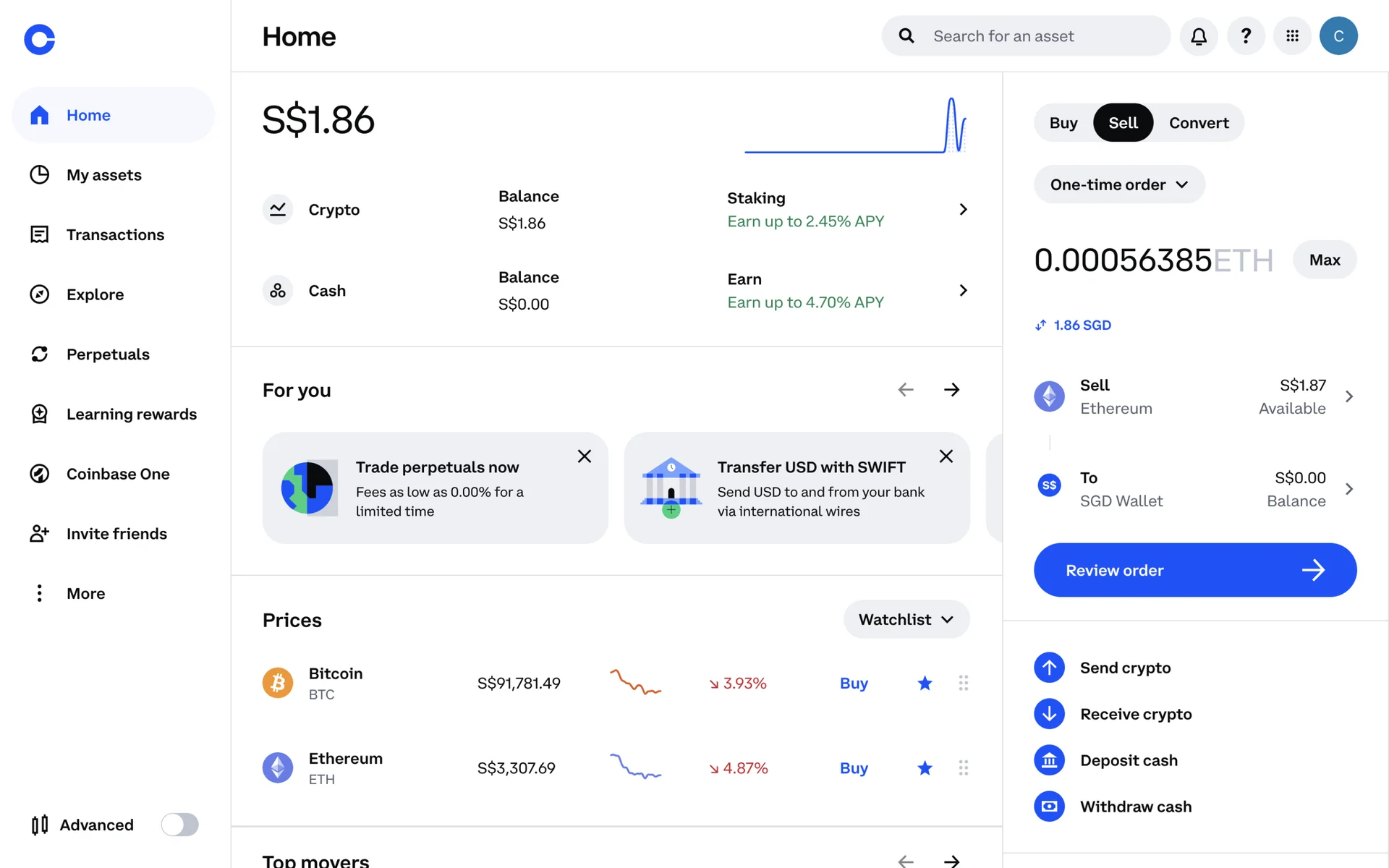
Task: Open the One-time order dropdown
Action: pos(1118,184)
